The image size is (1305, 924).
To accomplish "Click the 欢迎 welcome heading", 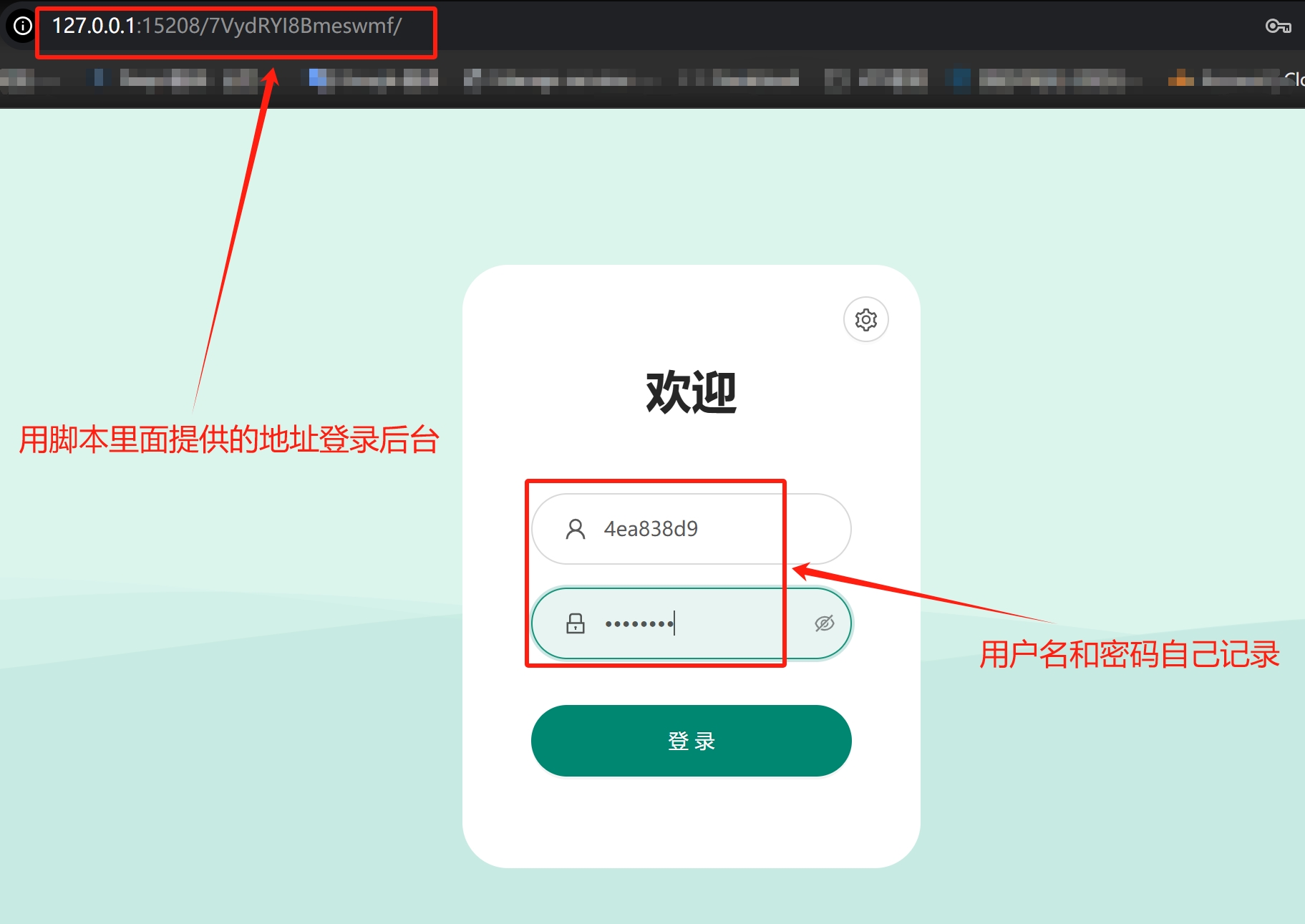I will tap(691, 392).
